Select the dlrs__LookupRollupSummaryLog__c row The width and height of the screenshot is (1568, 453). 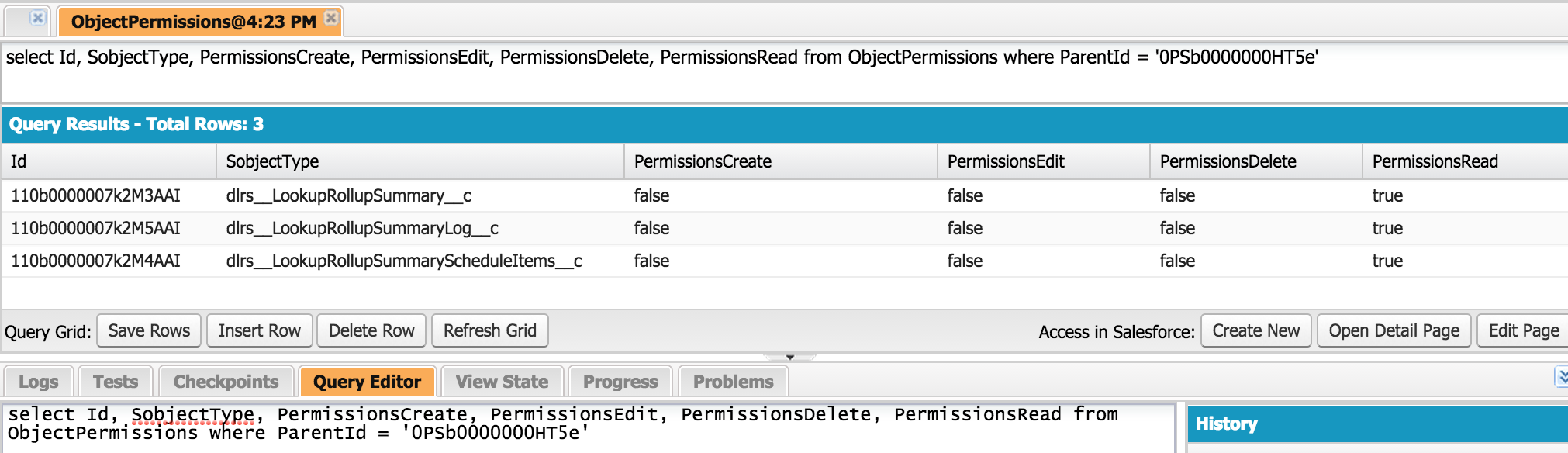pyautogui.click(x=362, y=229)
